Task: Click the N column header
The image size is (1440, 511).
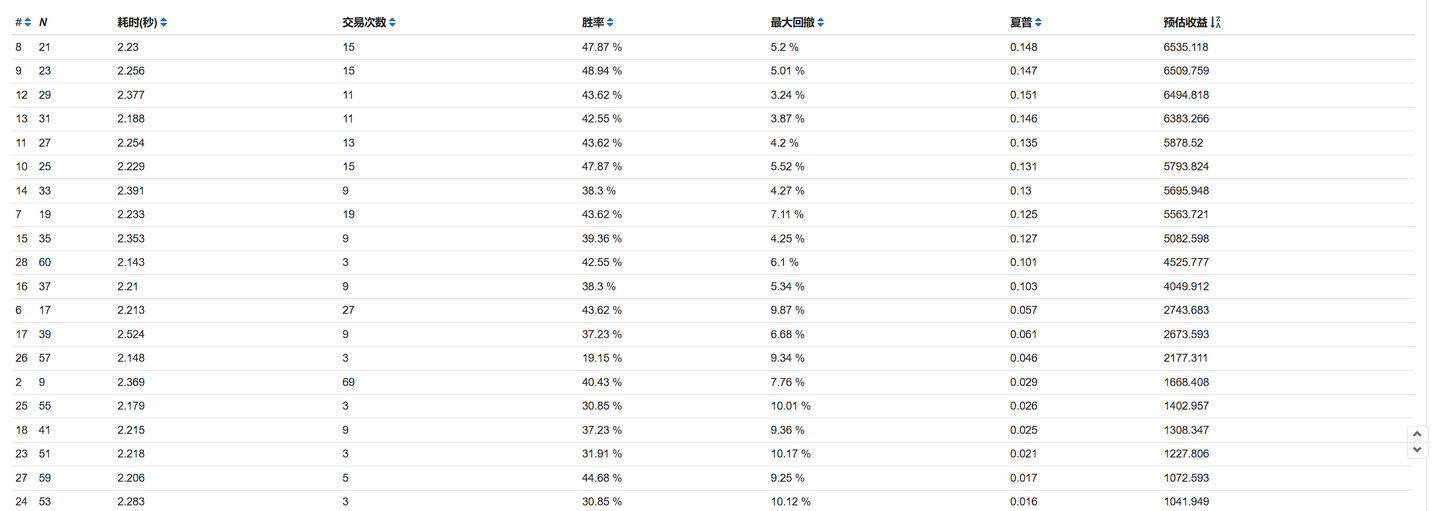Action: [43, 22]
